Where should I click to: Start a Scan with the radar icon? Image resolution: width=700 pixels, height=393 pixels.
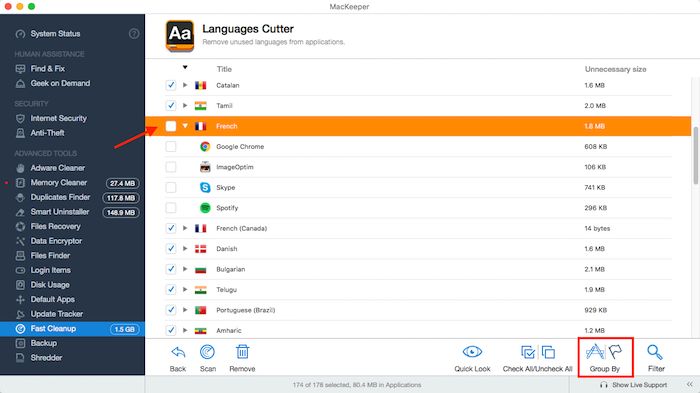207,352
